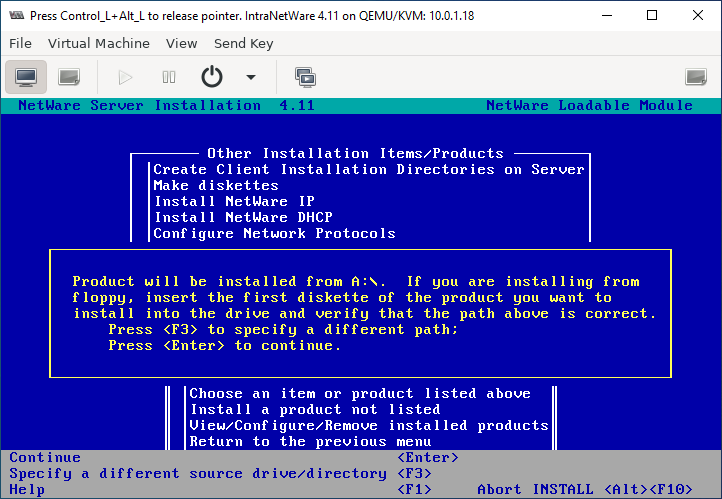Select Configure Network Protocols
The height and width of the screenshot is (499, 722).
tap(274, 233)
